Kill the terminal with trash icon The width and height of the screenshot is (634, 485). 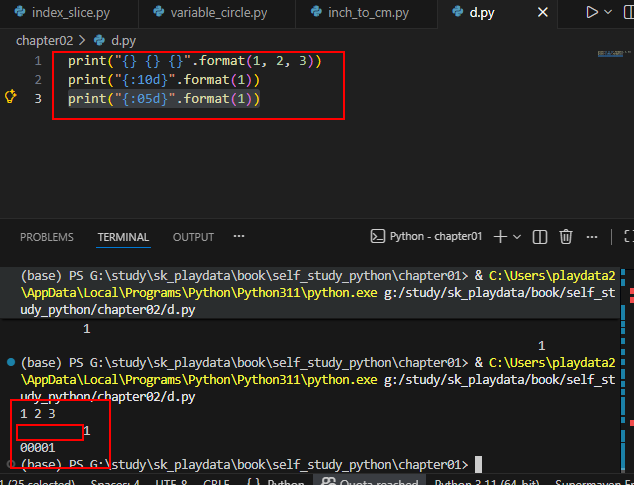(566, 237)
